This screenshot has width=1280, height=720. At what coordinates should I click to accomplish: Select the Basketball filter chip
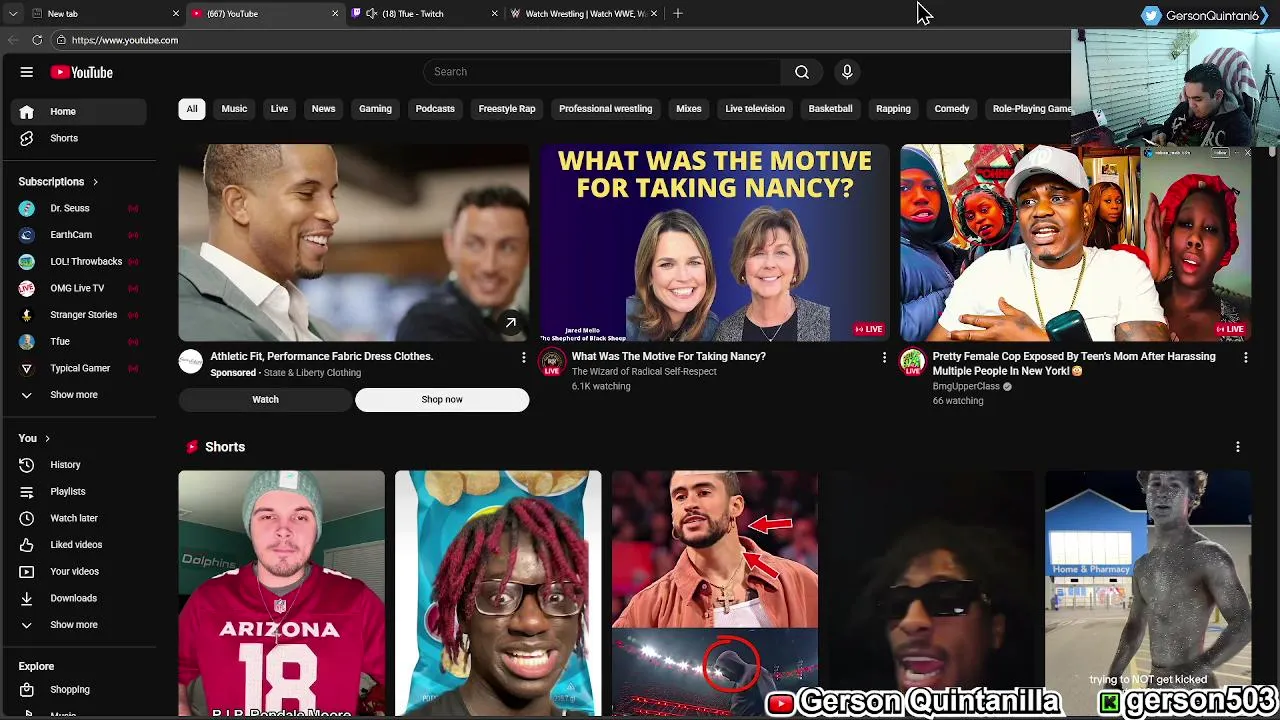tap(830, 109)
